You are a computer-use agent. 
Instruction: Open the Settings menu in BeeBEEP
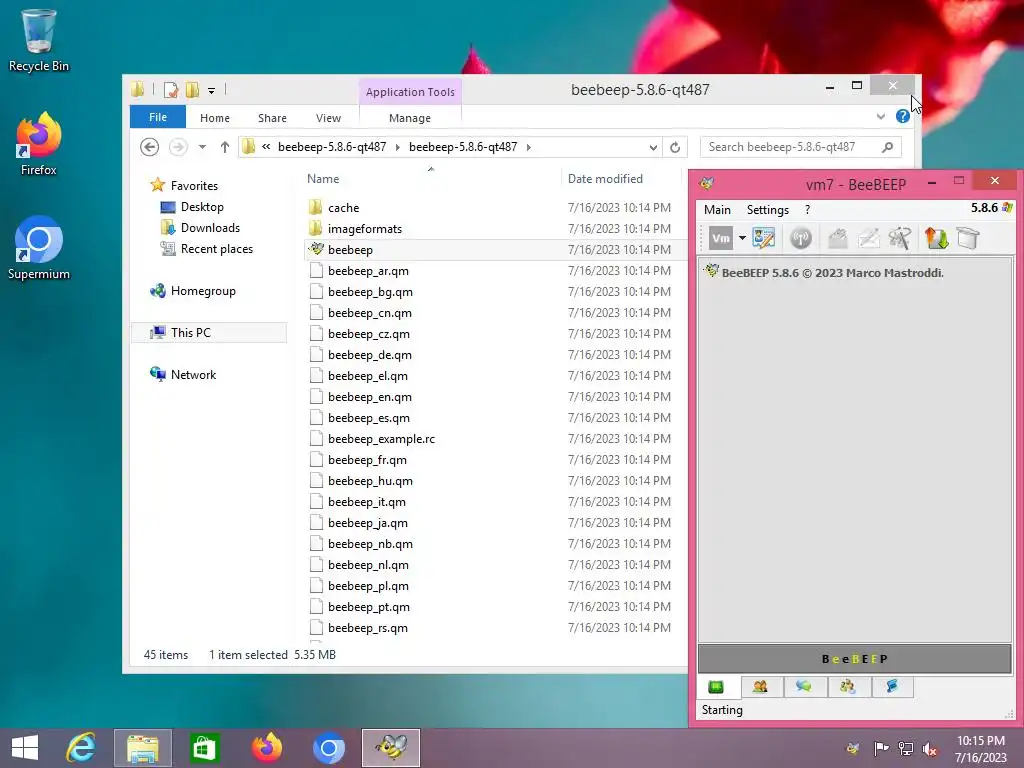[767, 210]
